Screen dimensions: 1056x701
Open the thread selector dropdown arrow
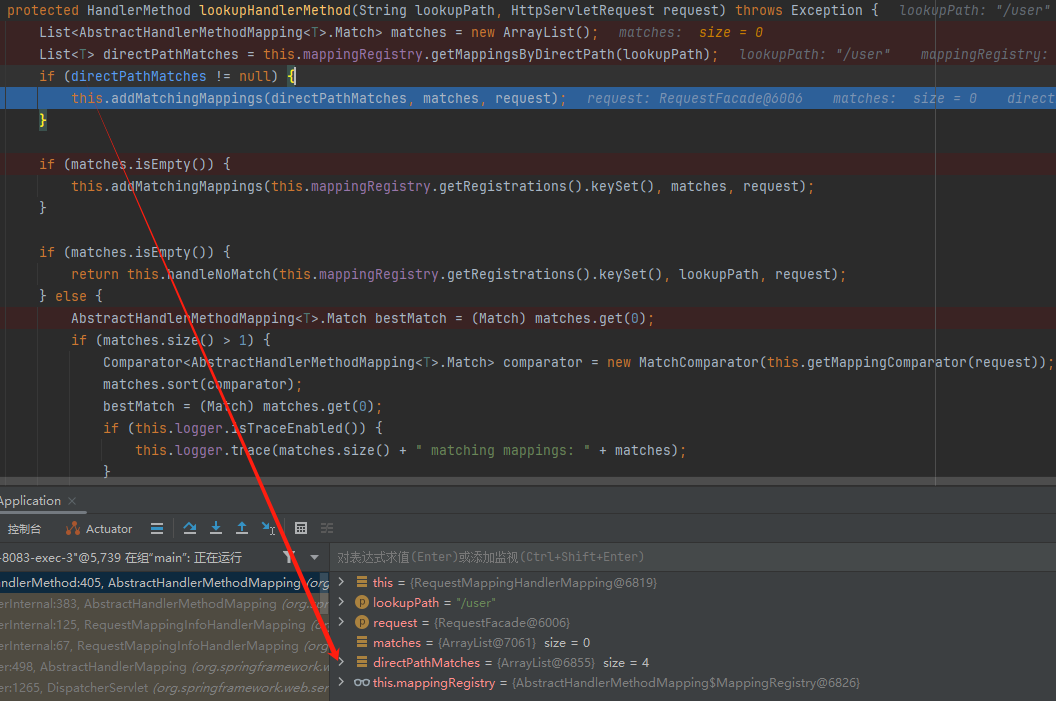(x=315, y=558)
